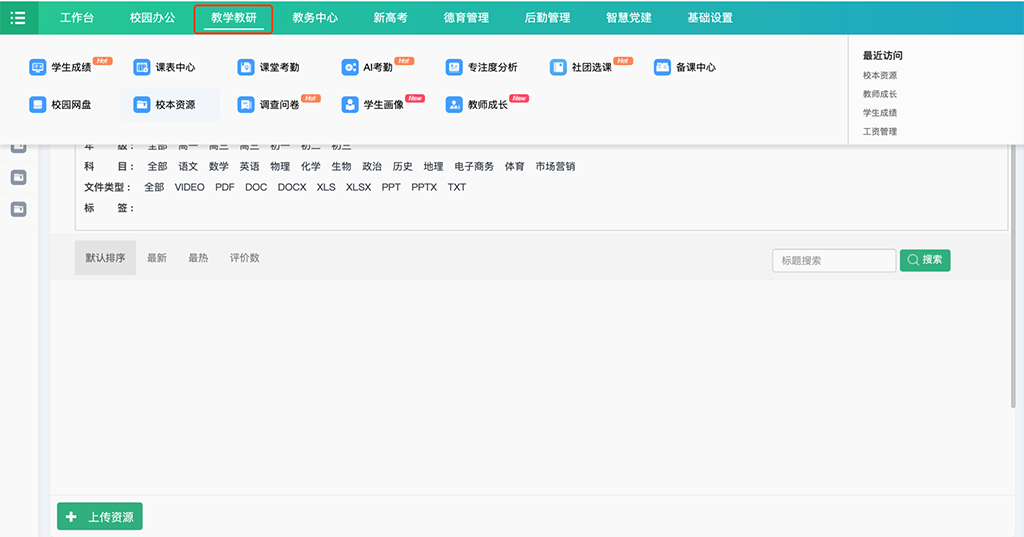Open the 备课中心 icon

662,67
